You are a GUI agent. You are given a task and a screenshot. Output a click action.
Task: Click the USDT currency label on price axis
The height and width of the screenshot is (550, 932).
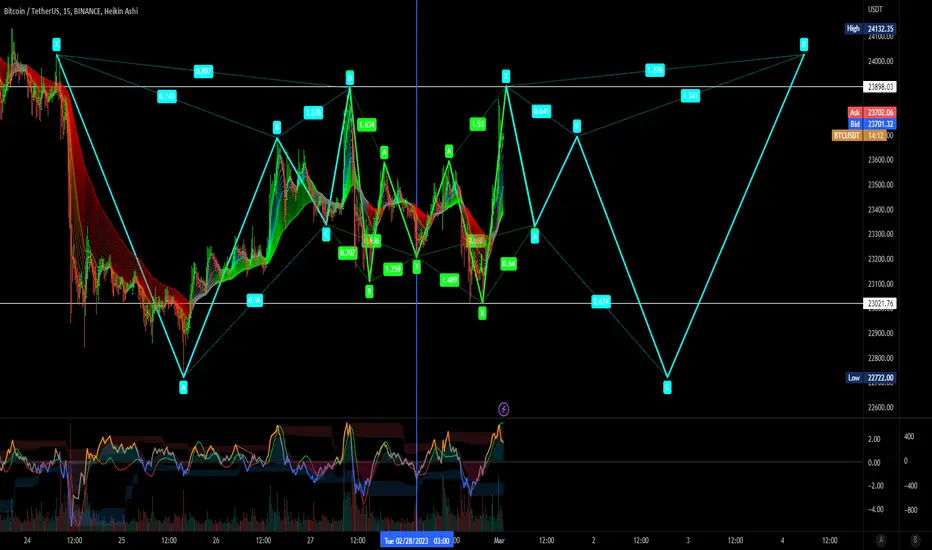(x=875, y=9)
